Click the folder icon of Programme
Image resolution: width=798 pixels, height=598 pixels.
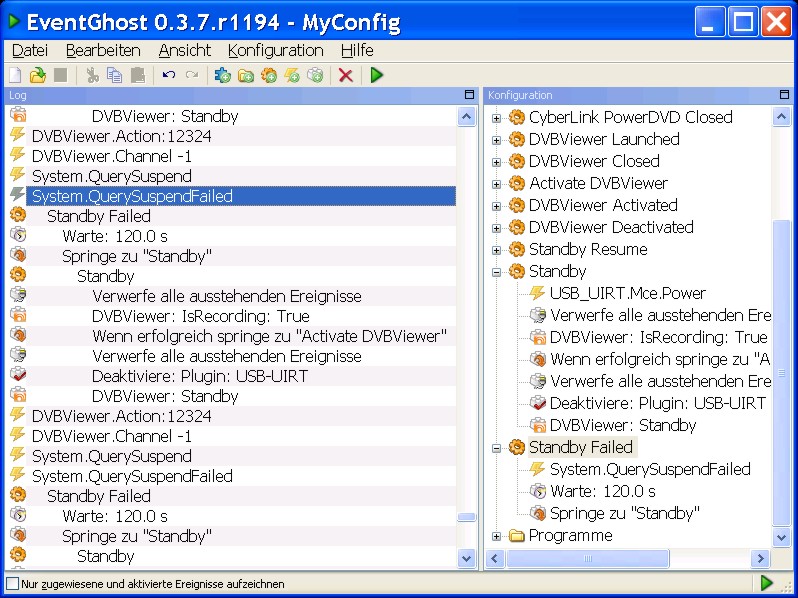pos(517,535)
